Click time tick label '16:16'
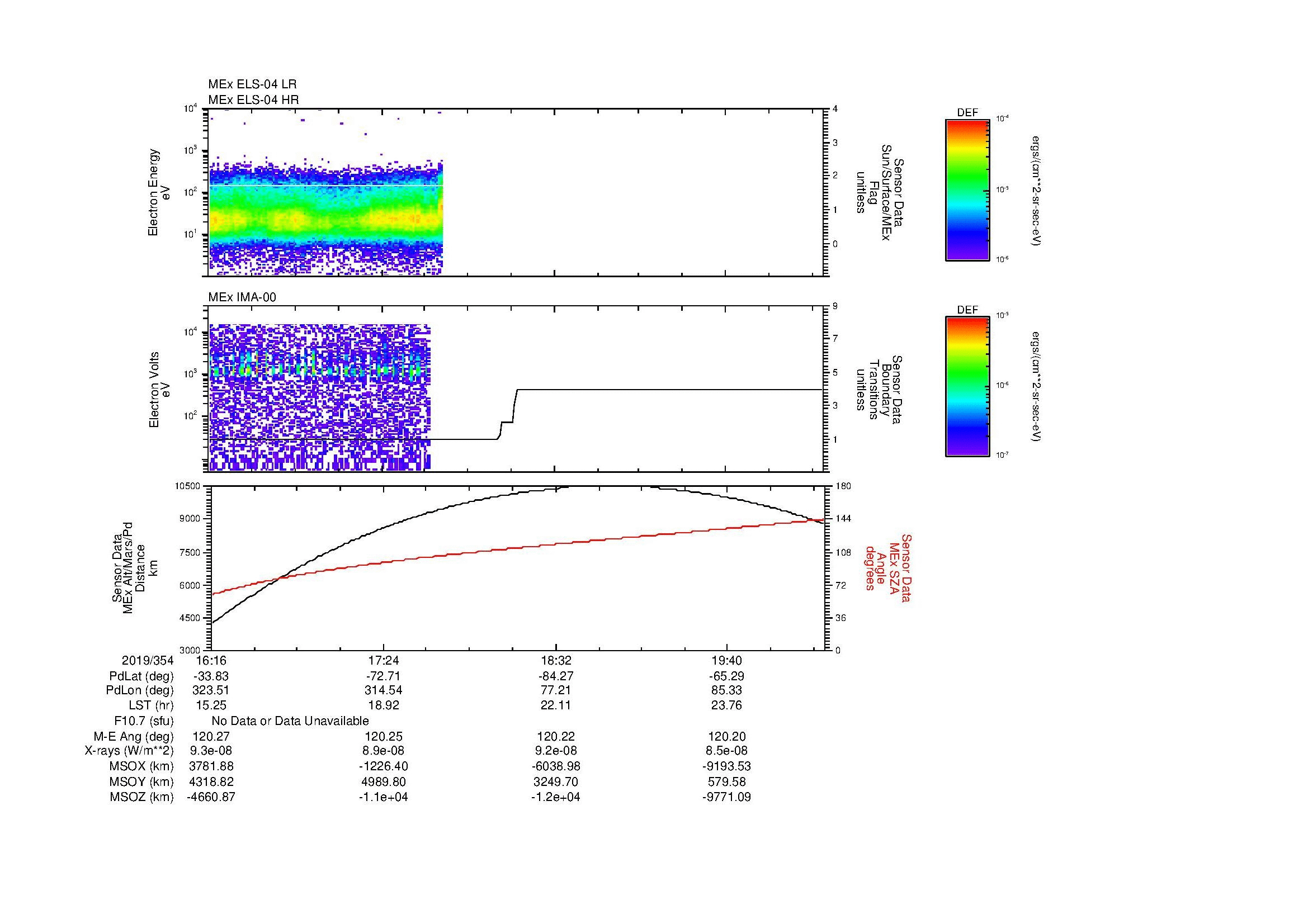This screenshot has height=924, width=1308. (211, 660)
